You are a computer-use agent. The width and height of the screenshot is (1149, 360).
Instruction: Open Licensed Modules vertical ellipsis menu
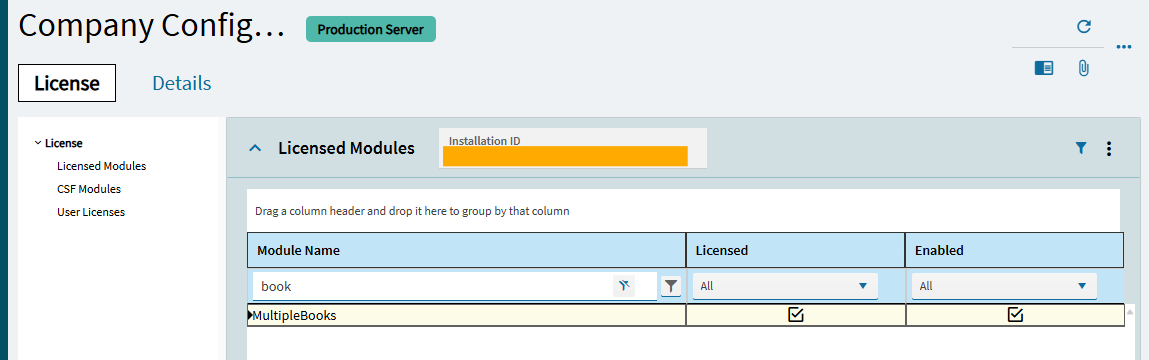1109,149
